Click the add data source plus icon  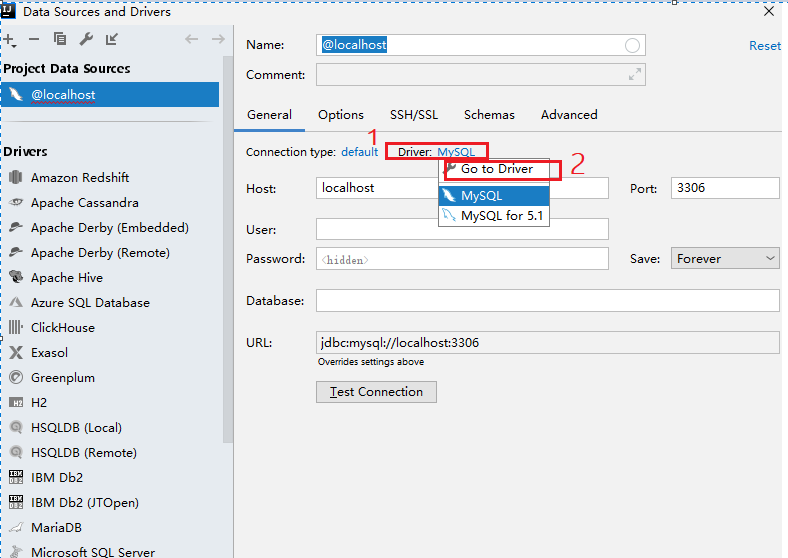10,40
